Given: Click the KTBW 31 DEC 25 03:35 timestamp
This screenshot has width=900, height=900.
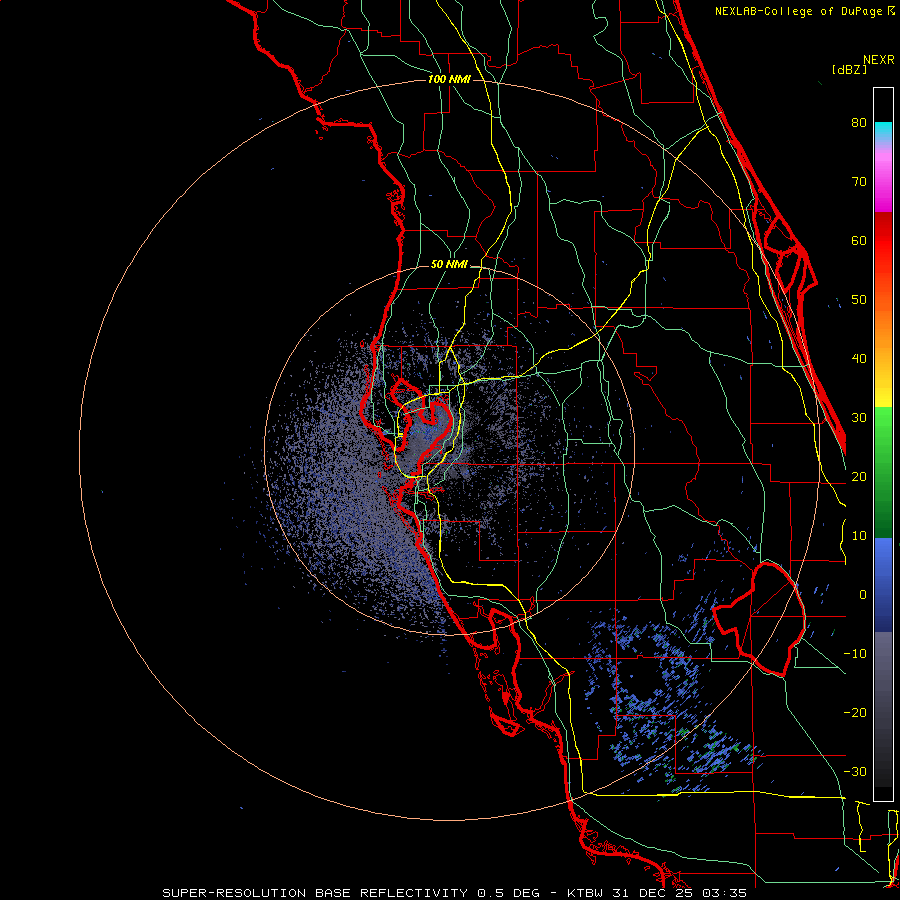Looking at the screenshot, I should [x=657, y=893].
